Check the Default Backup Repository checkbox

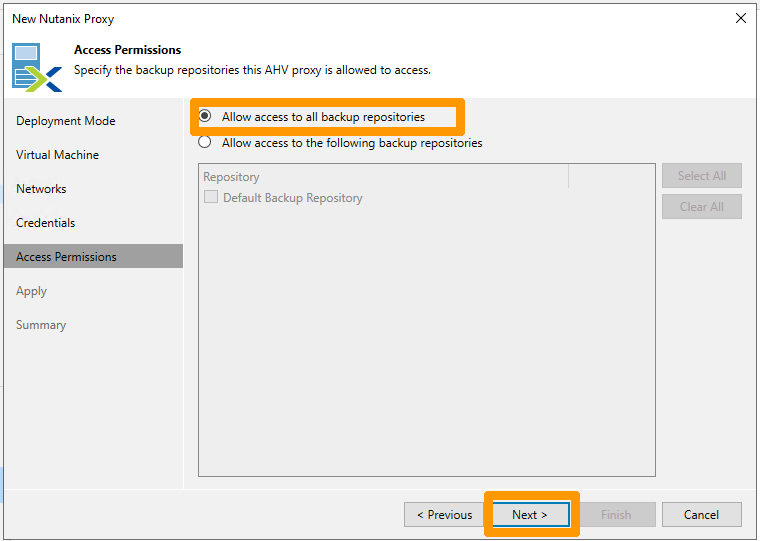click(211, 197)
